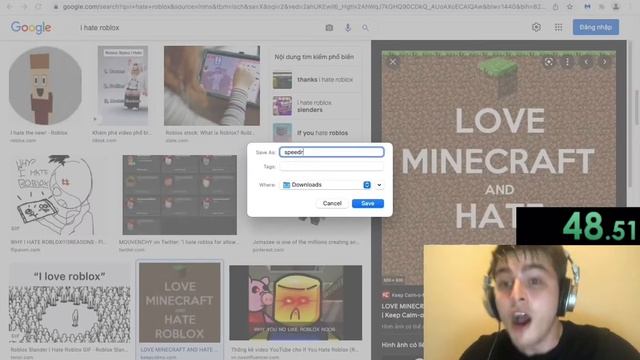This screenshot has width=640, height=360.
Task: Expand the save dialog with chevron arrow
Action: click(x=379, y=185)
